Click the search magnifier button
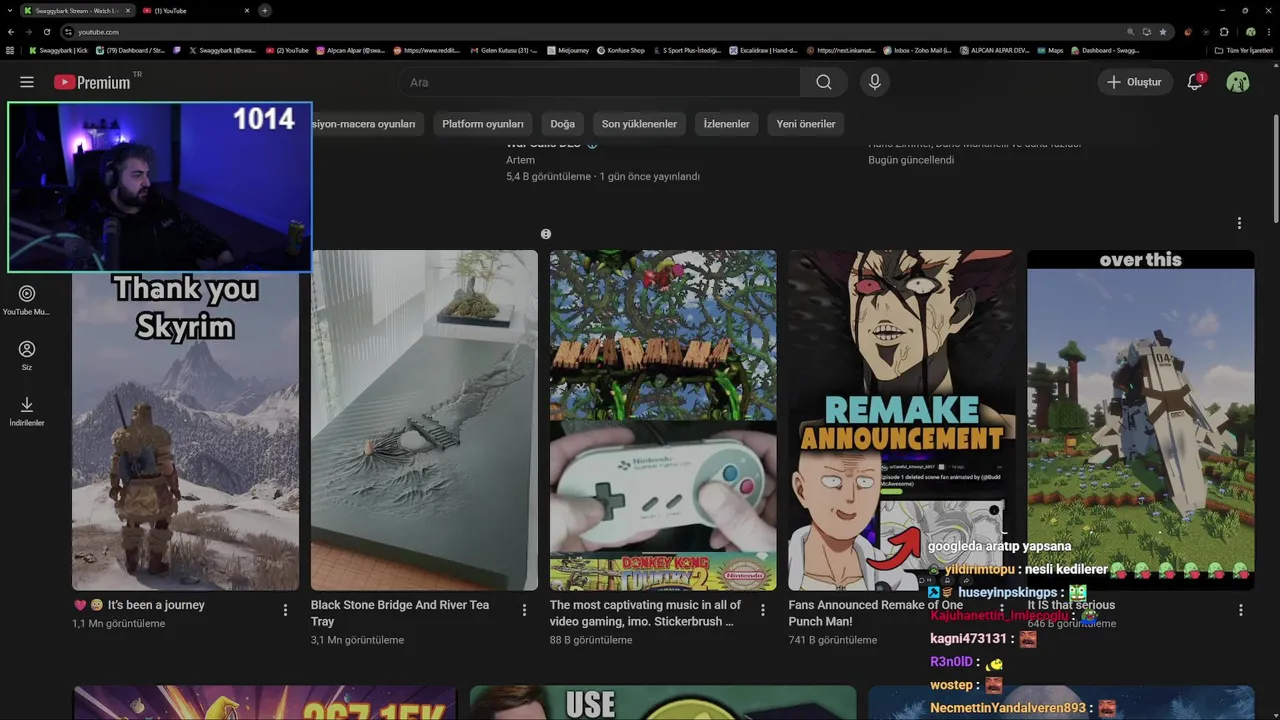 point(824,82)
